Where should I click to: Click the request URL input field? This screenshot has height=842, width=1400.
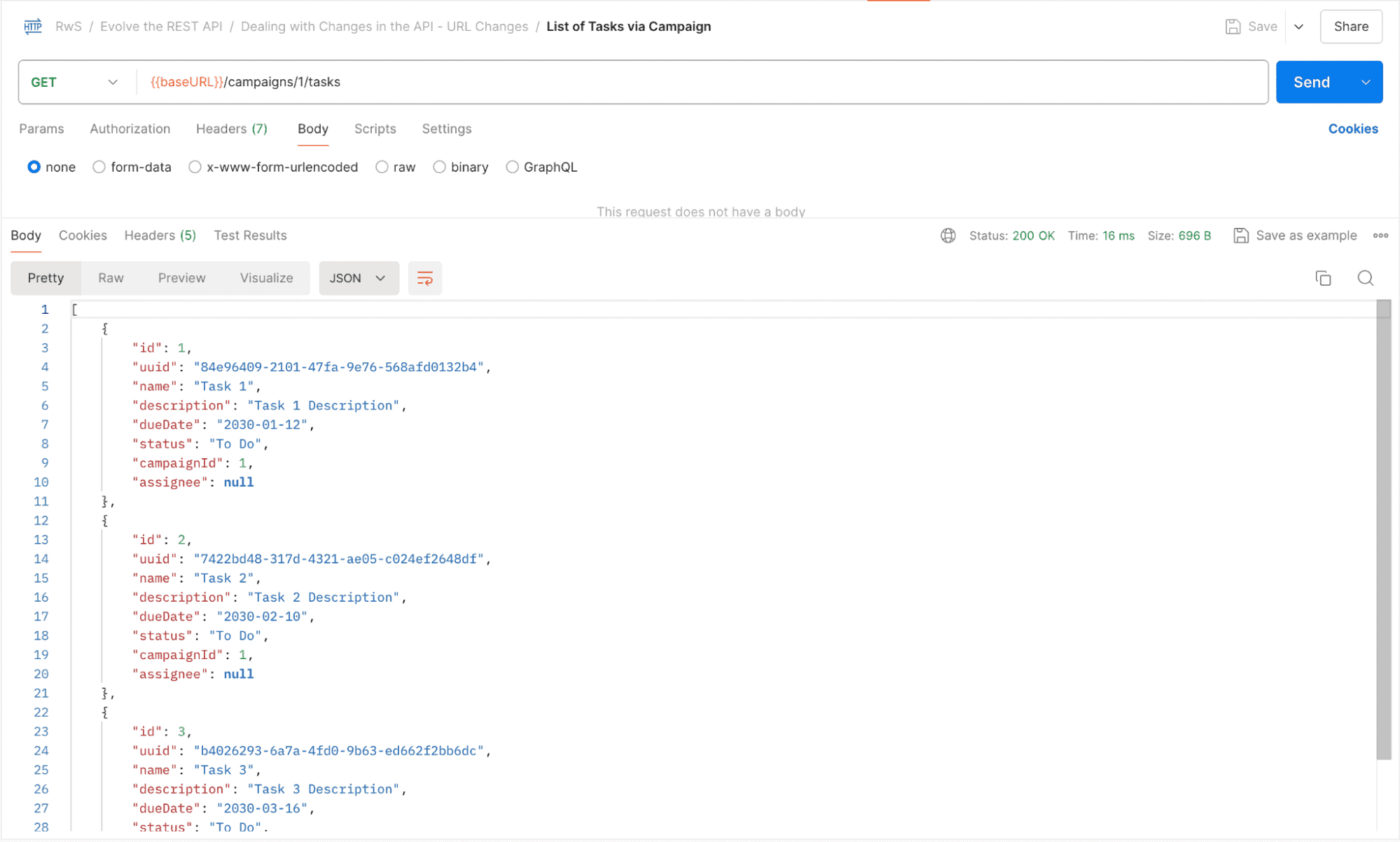(x=700, y=82)
